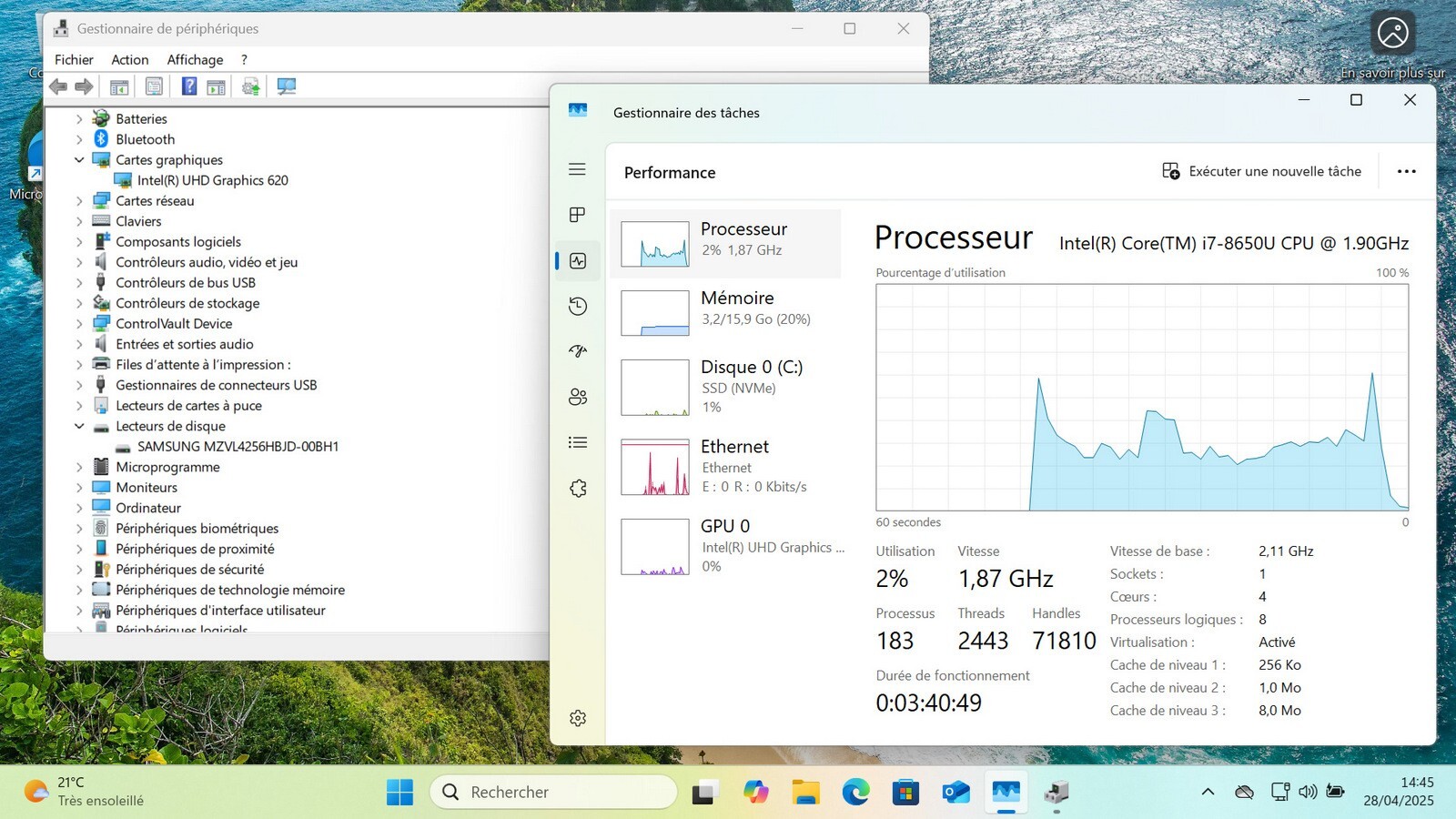Open Startup apps icon in sidebar
Screen dimensions: 1456x819
[577, 351]
